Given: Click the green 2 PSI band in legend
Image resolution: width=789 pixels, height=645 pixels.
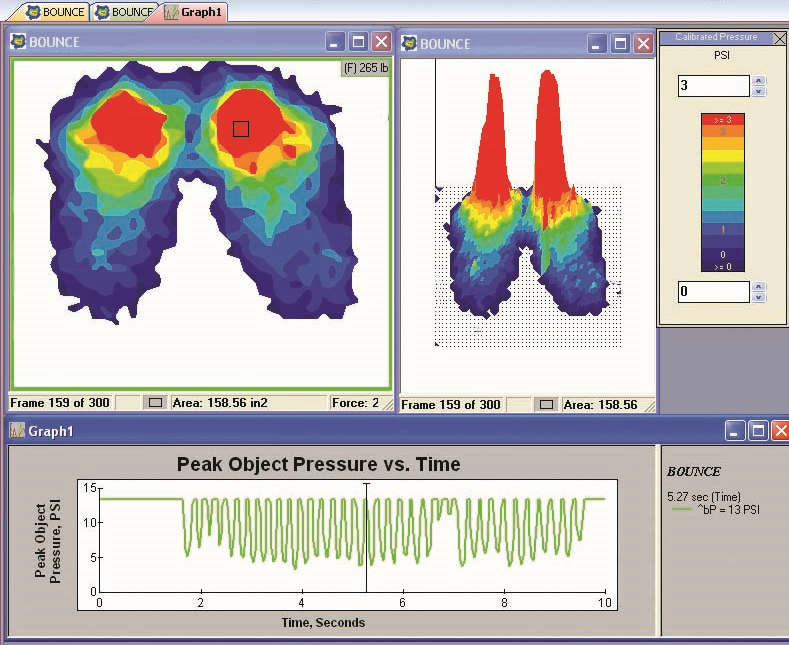Looking at the screenshot, I should point(723,181).
